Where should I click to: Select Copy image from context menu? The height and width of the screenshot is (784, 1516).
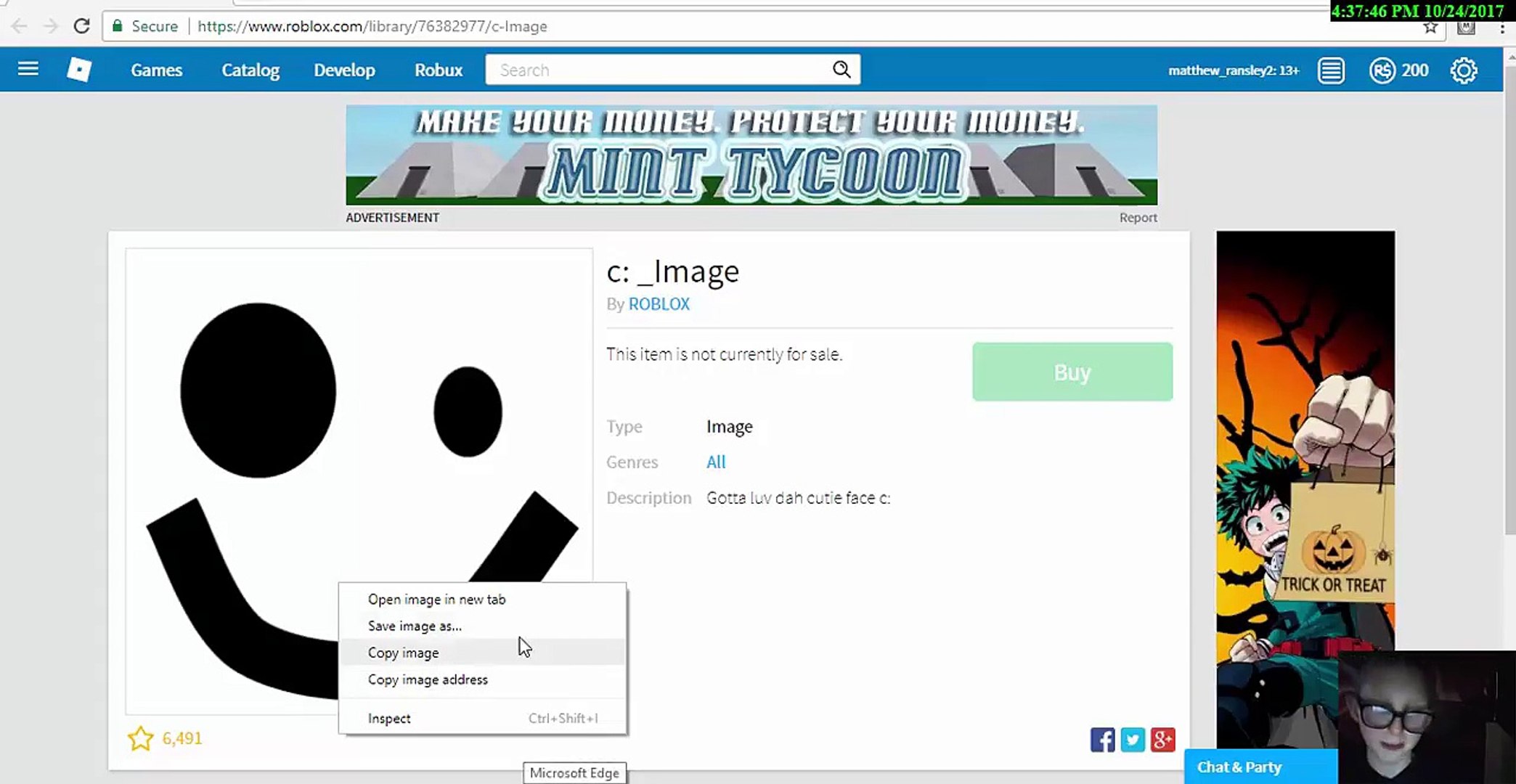pyautogui.click(x=404, y=653)
